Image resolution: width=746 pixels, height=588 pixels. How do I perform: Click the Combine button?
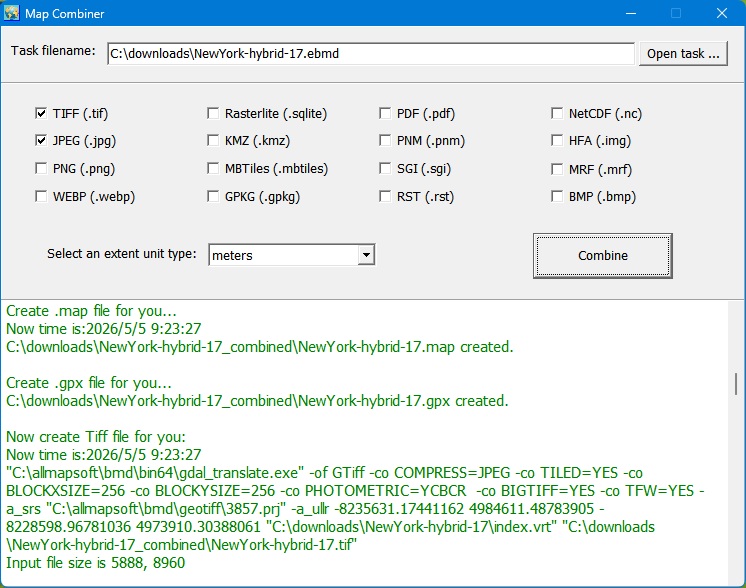pyautogui.click(x=603, y=255)
